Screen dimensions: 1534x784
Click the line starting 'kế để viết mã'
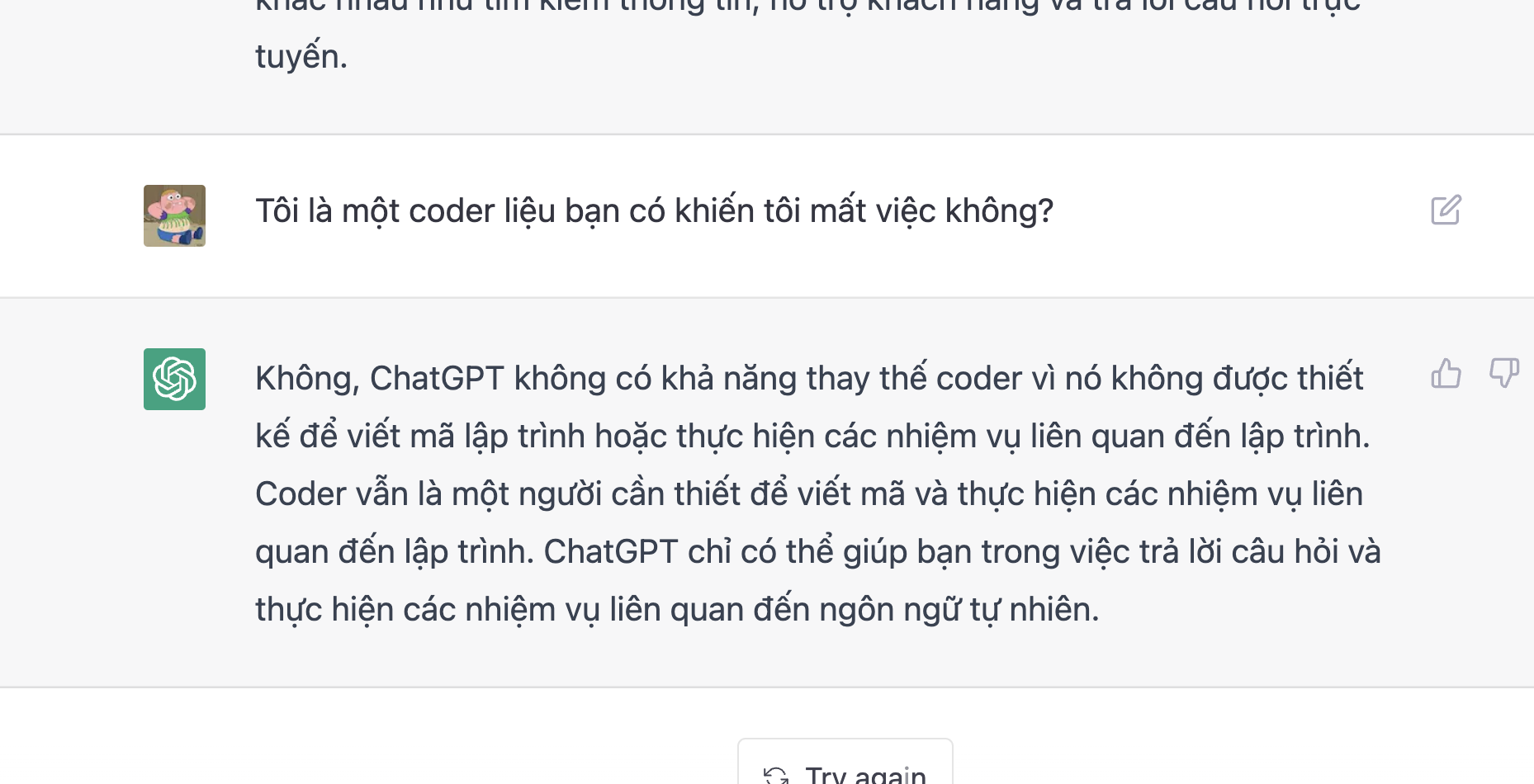click(x=812, y=437)
